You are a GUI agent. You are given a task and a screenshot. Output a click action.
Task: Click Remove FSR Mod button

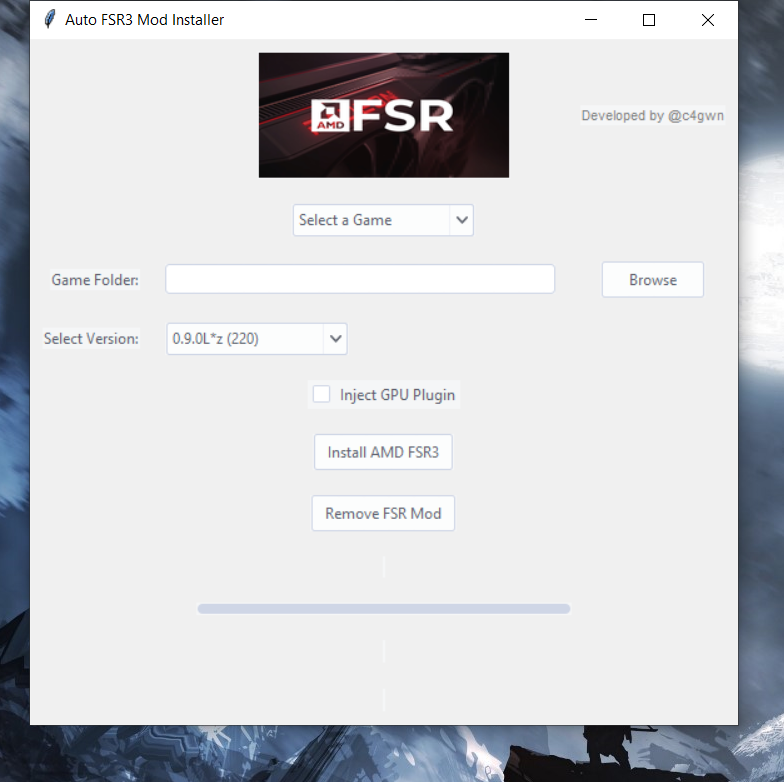click(383, 513)
